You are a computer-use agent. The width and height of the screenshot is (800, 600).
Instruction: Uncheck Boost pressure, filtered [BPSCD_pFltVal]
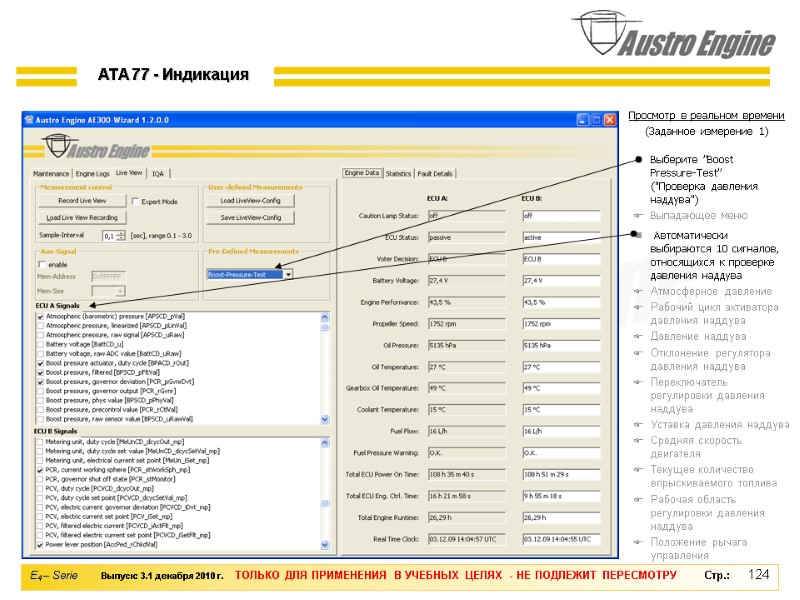[x=40, y=372]
